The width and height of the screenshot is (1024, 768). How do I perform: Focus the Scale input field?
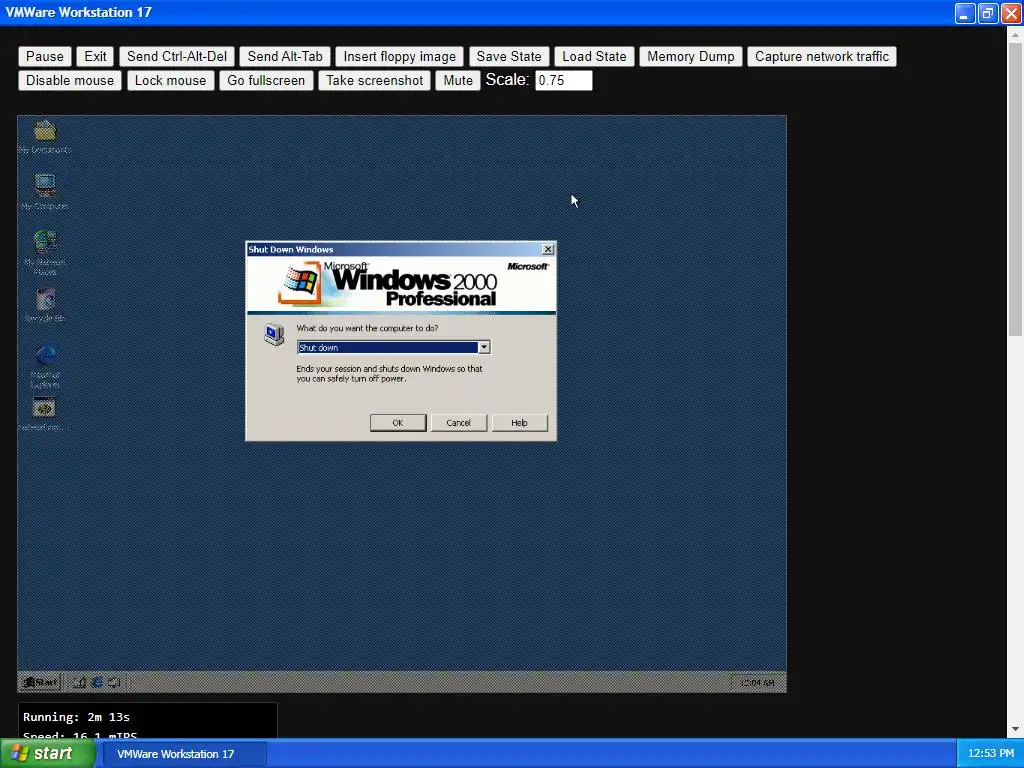[564, 80]
